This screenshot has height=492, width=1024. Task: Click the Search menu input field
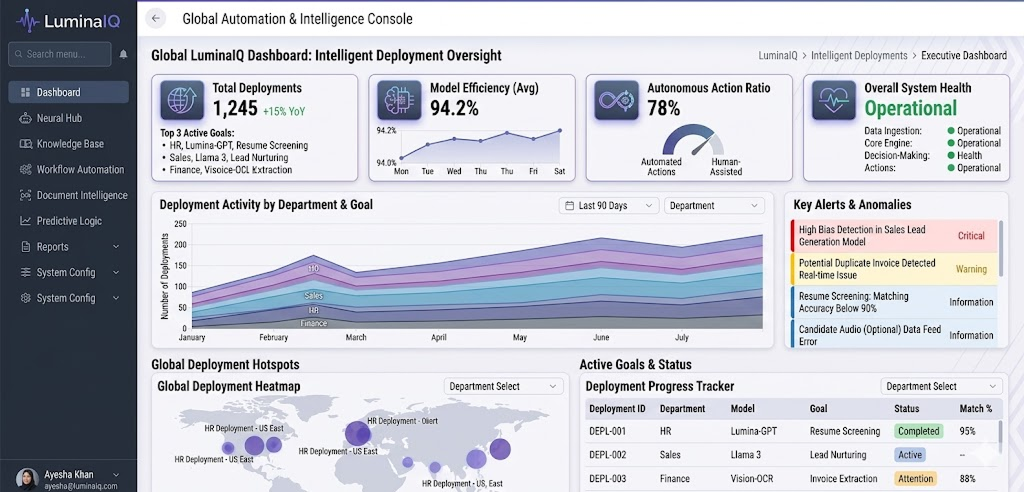click(x=60, y=54)
